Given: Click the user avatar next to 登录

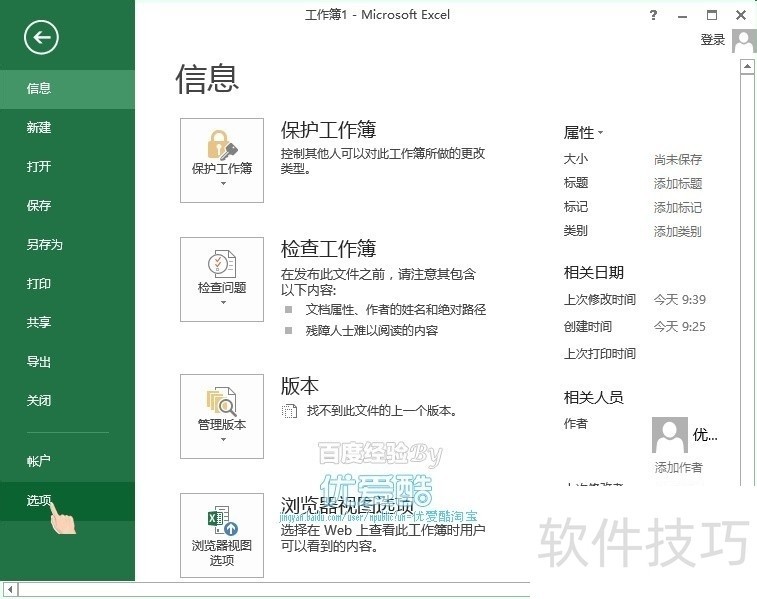Looking at the screenshot, I should [744, 41].
